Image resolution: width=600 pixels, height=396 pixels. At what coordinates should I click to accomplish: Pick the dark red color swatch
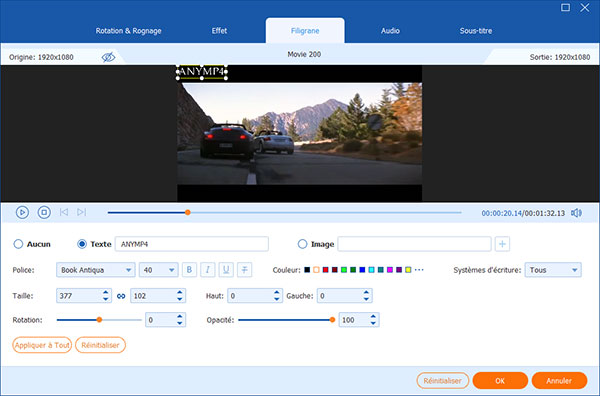(x=334, y=270)
